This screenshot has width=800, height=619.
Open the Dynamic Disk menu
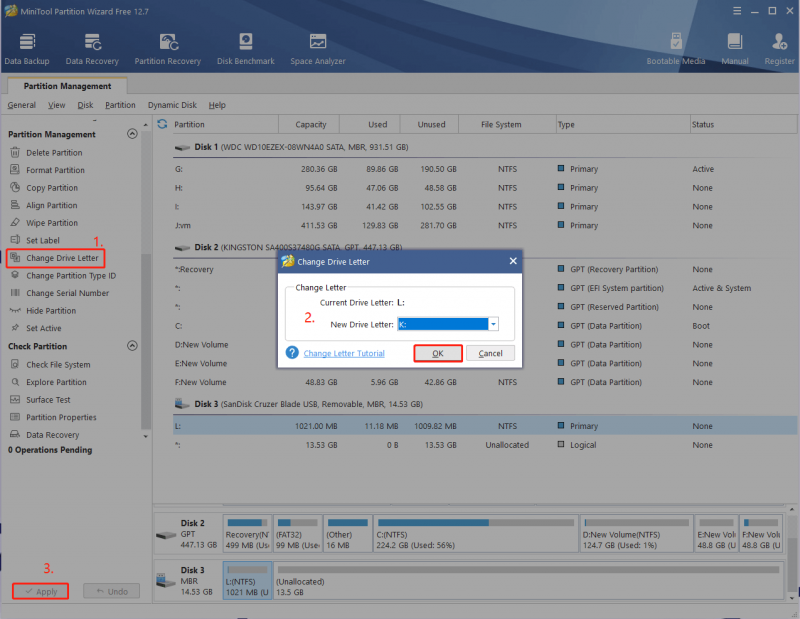tap(172, 105)
